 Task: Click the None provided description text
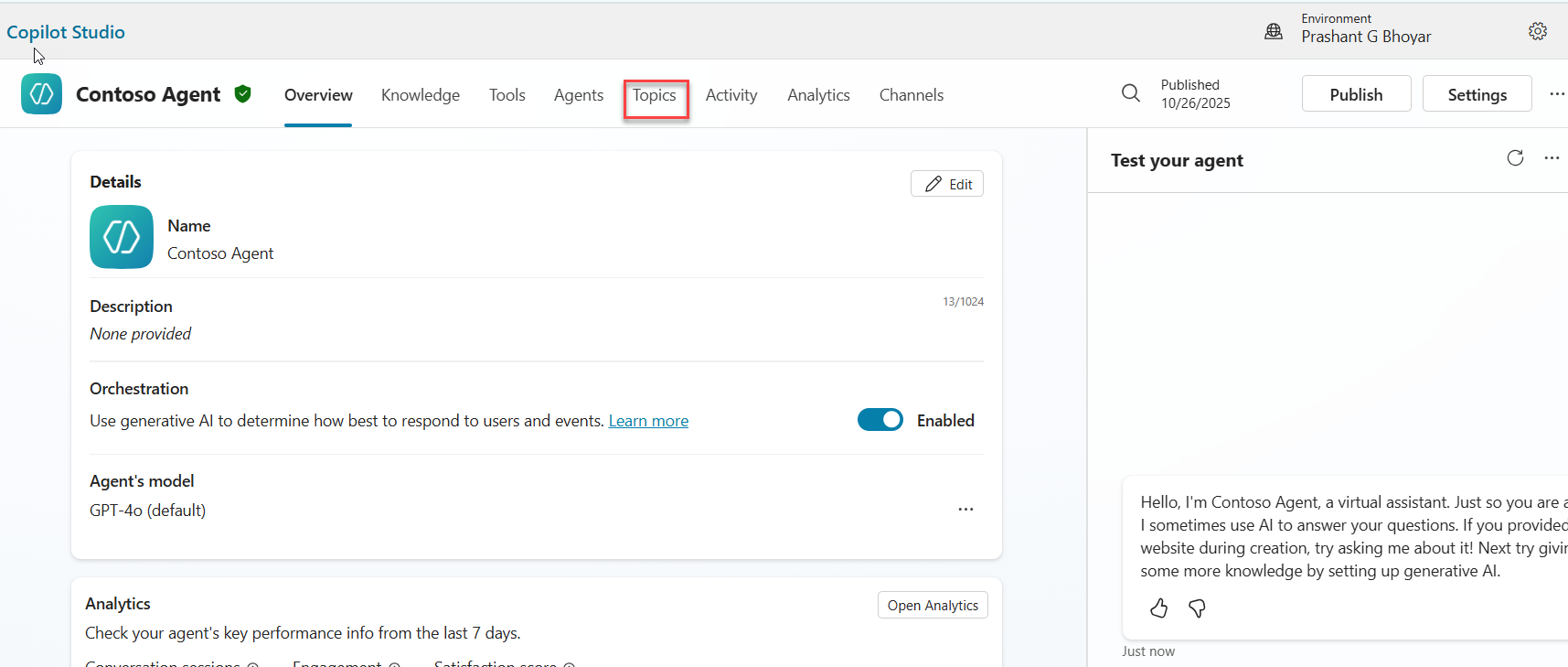141,334
